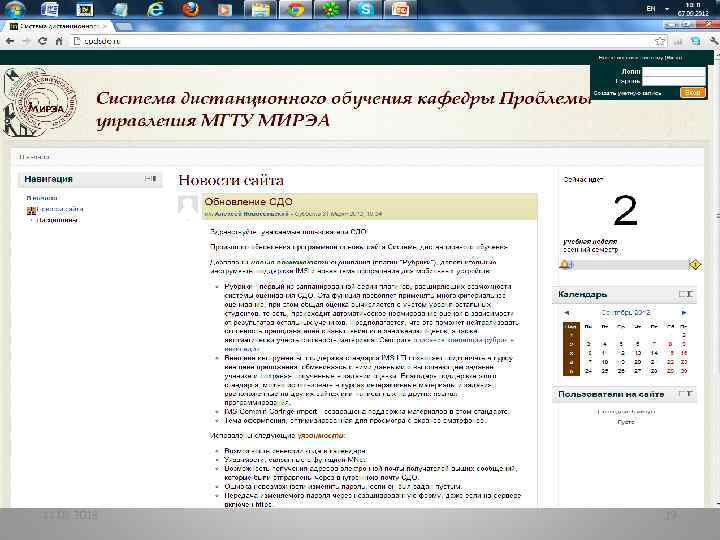Collapse the Пользователи на сайте block
Image resolution: width=720 pixels, height=540 pixels.
(x=681, y=394)
